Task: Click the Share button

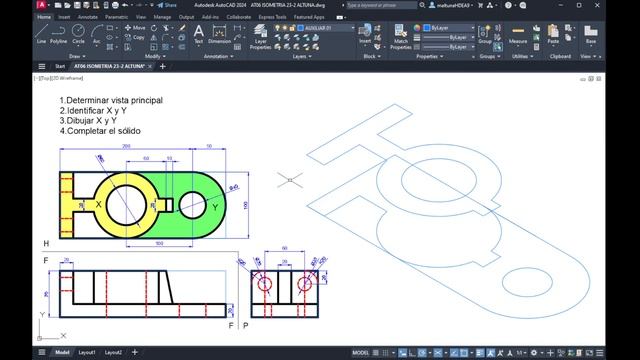Action: 167,5
